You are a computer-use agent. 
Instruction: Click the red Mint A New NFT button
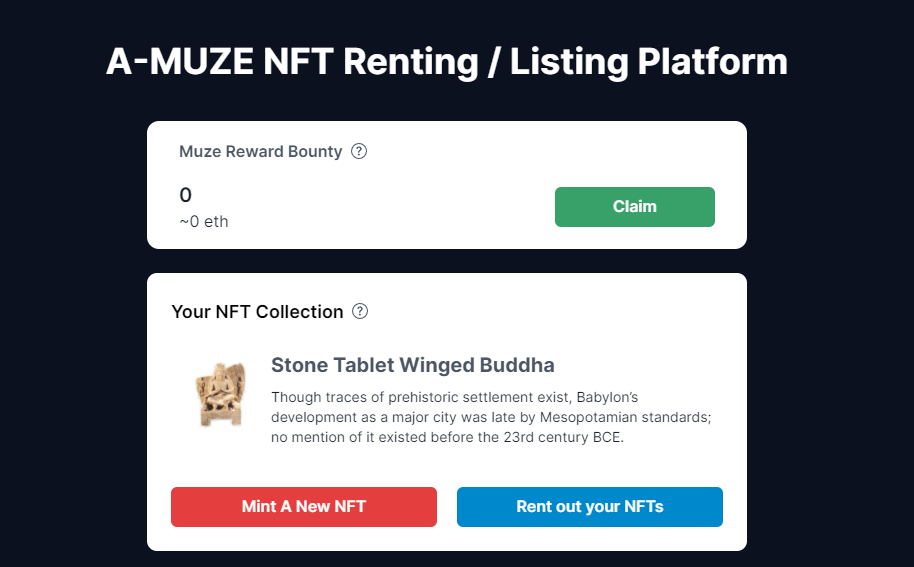pos(304,507)
